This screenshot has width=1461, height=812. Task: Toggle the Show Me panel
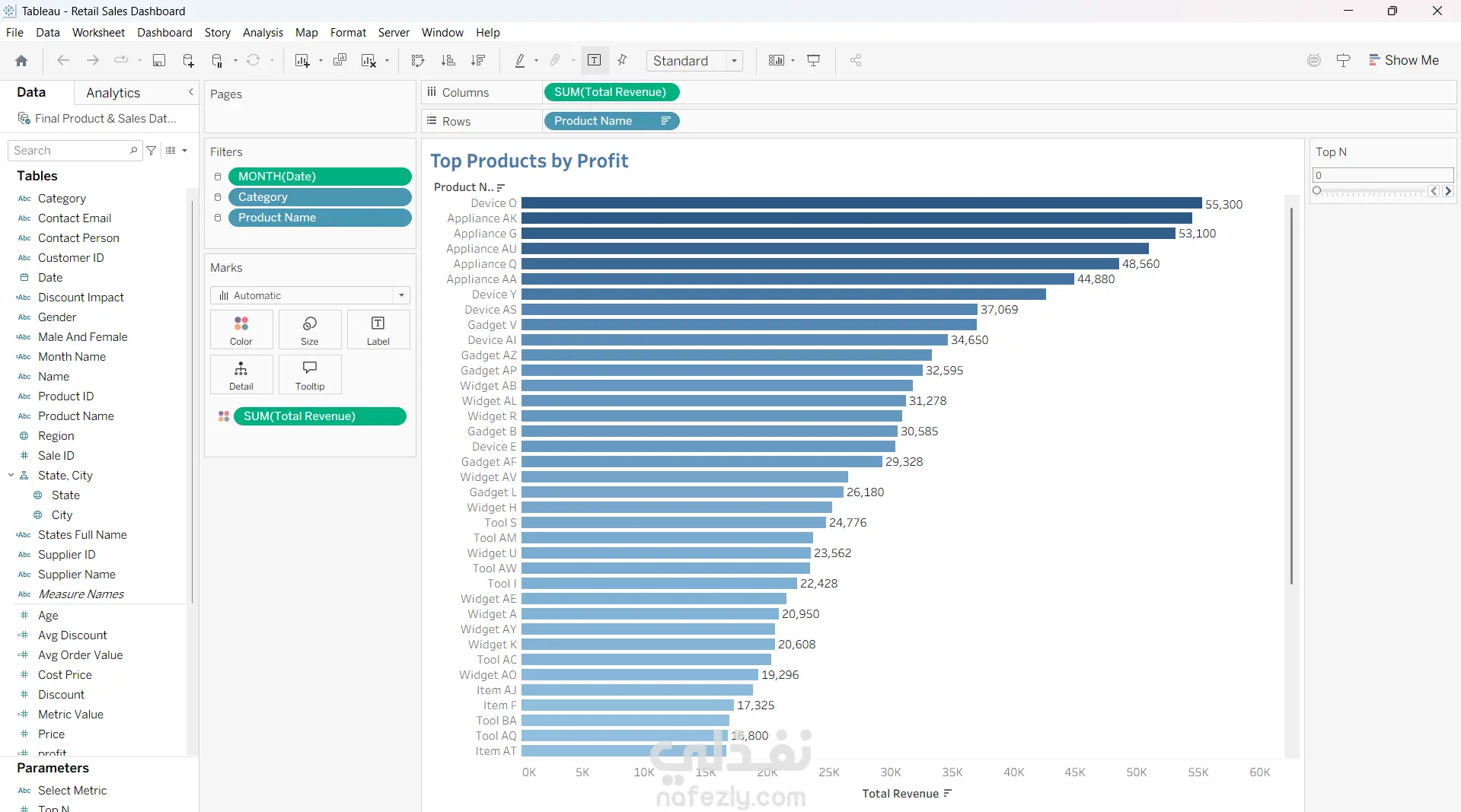[1404, 61]
